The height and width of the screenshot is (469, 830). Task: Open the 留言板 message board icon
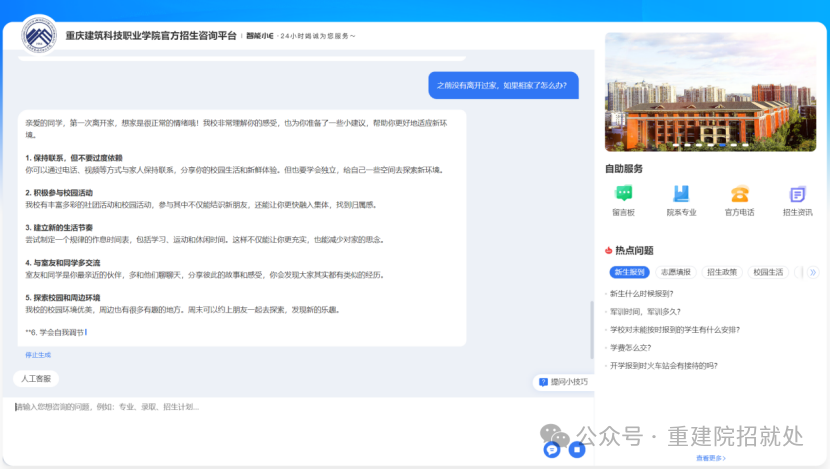point(623,194)
